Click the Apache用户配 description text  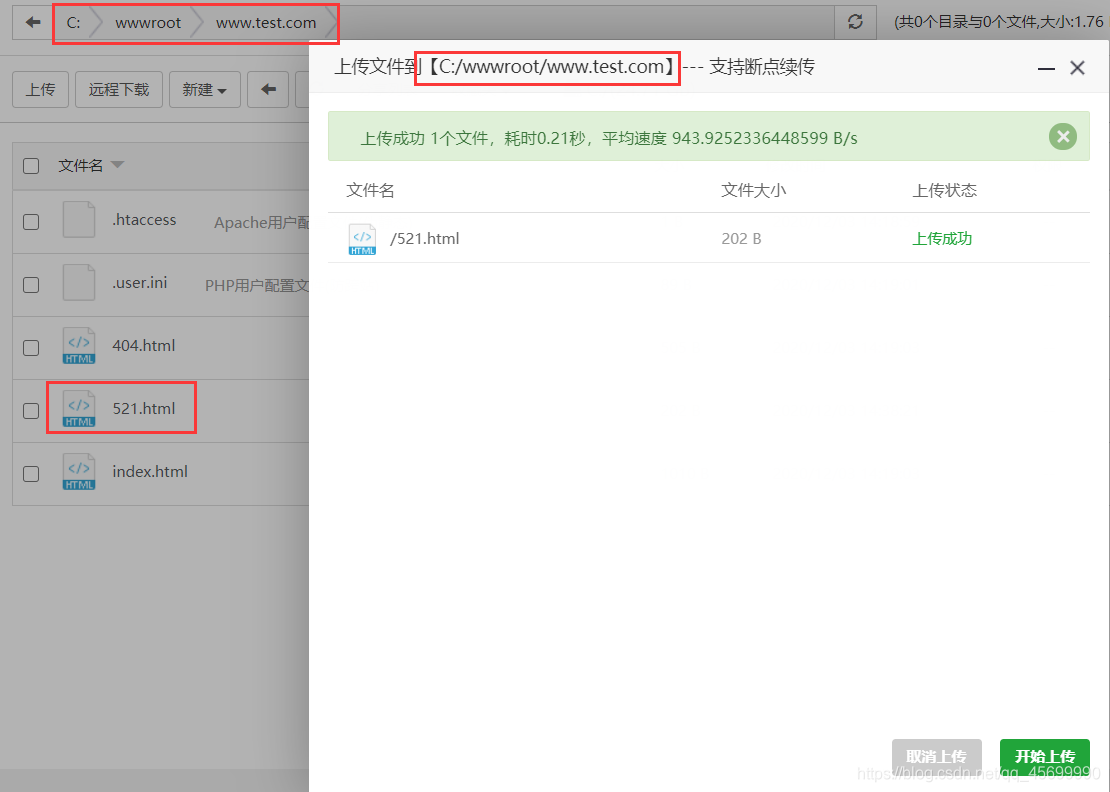261,223
